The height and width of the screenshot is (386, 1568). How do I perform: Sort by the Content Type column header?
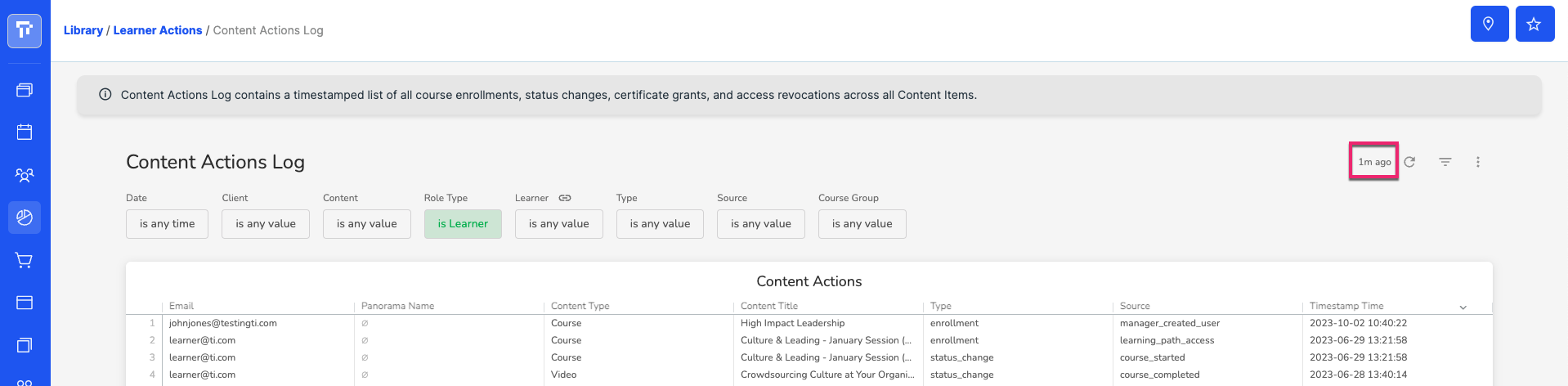580,306
